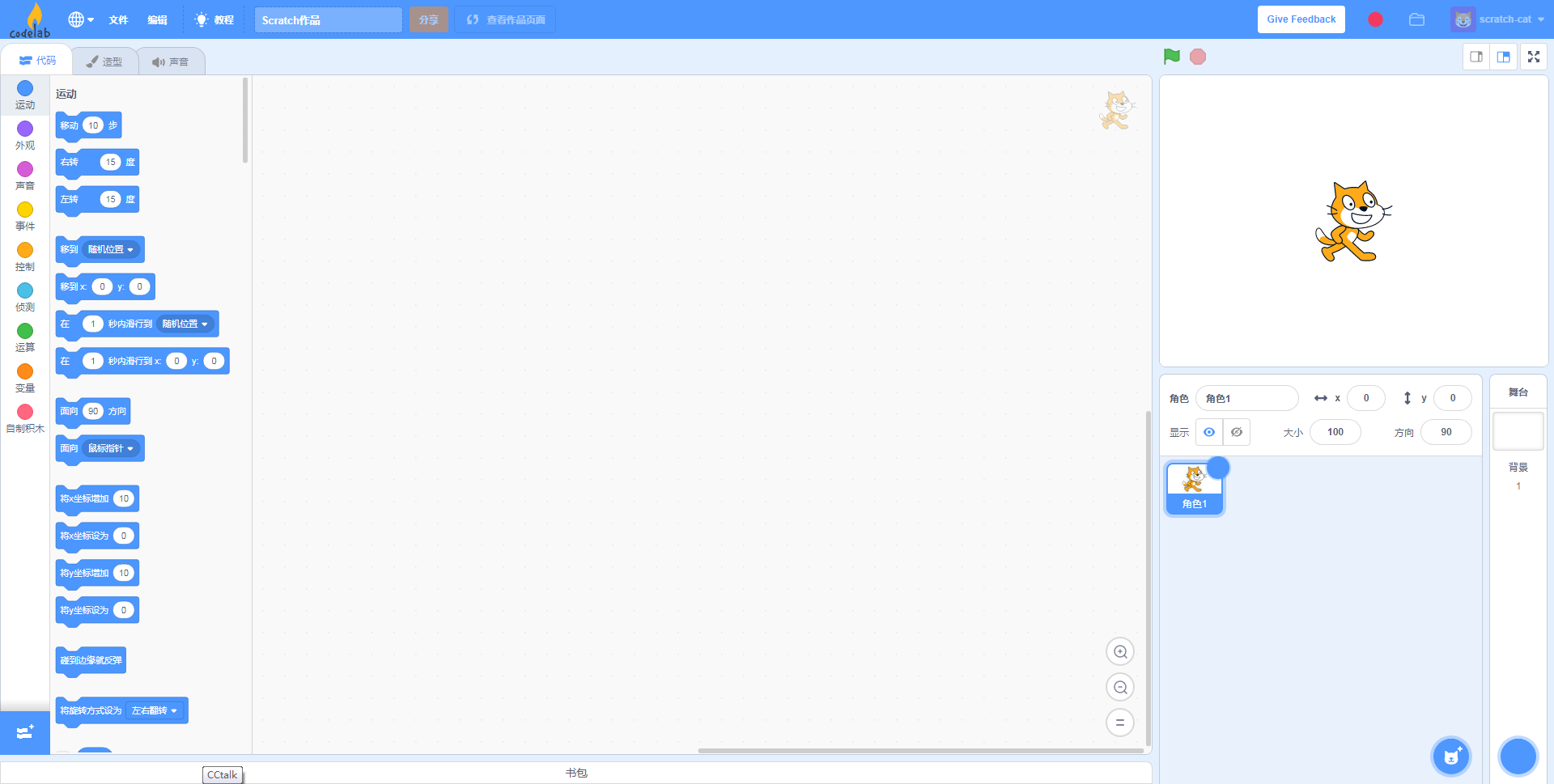
Task: Enter fullscreen stage mode
Action: point(1534,57)
